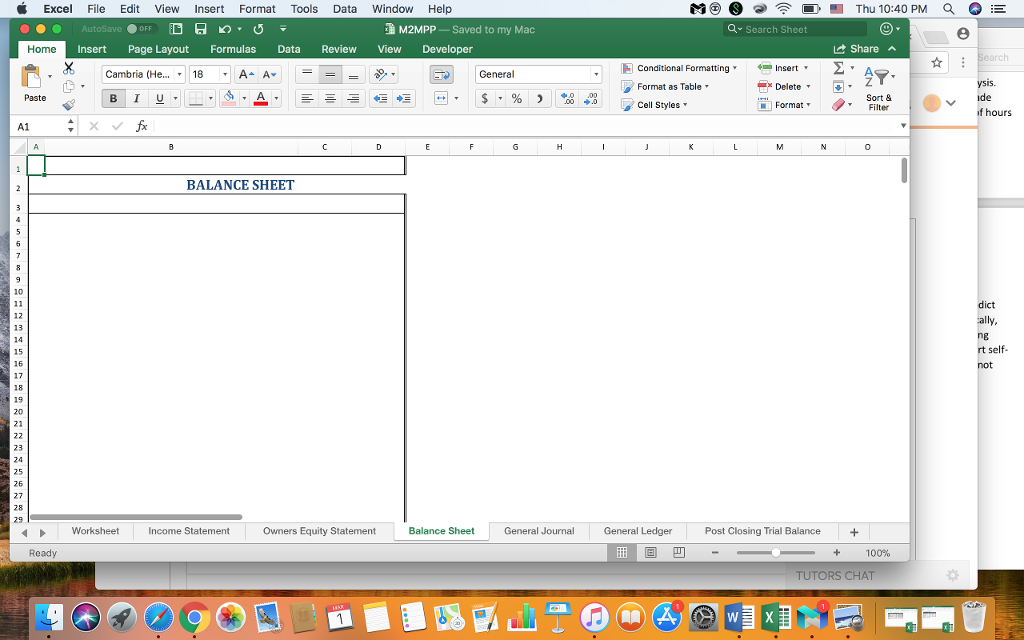The width and height of the screenshot is (1024, 640).
Task: Decrease font size with the A-down icon
Action: tap(269, 74)
